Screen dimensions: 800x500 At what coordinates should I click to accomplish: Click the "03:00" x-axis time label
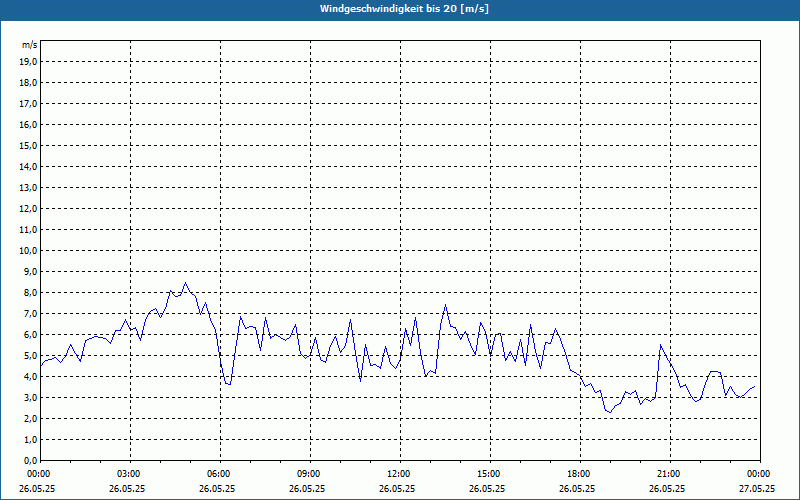(129, 474)
